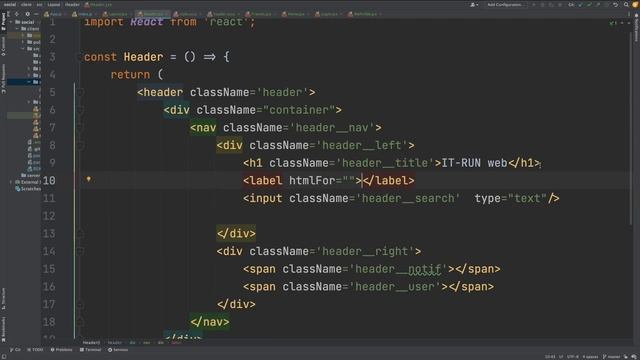Click 4 spaces indent setting in status bar
The image size is (640, 360).
(x=591, y=357)
